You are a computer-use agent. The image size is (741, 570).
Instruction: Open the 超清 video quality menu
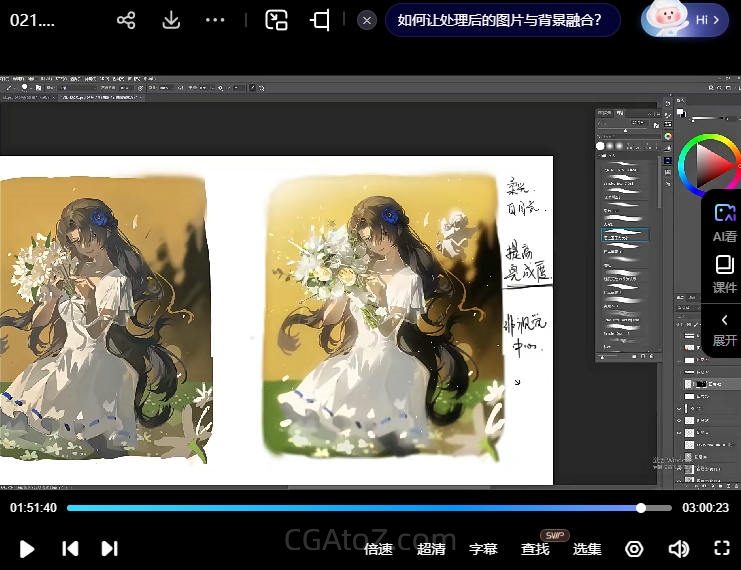tap(431, 549)
